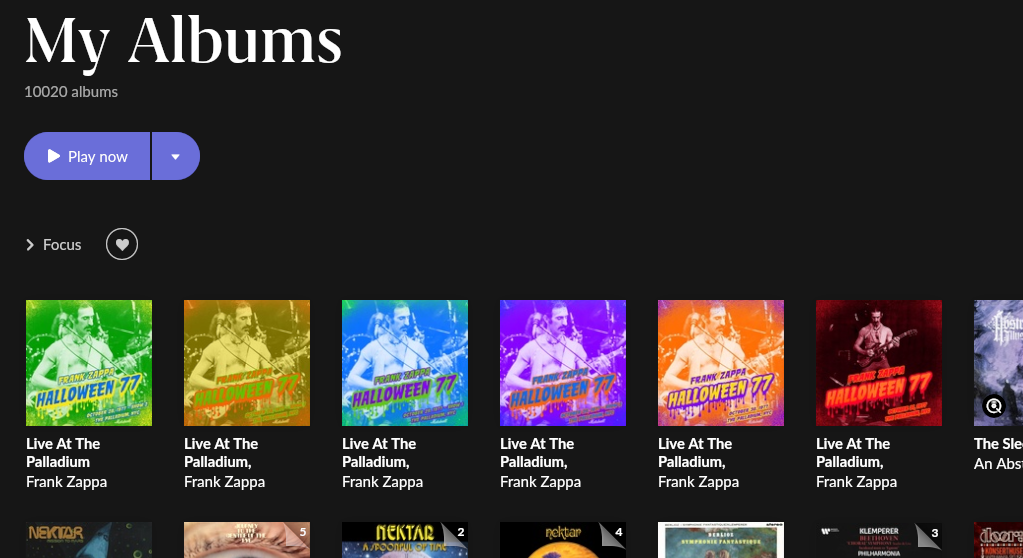Click the version badge 4 on nektar album
This screenshot has width=1023, height=558.
click(x=619, y=532)
